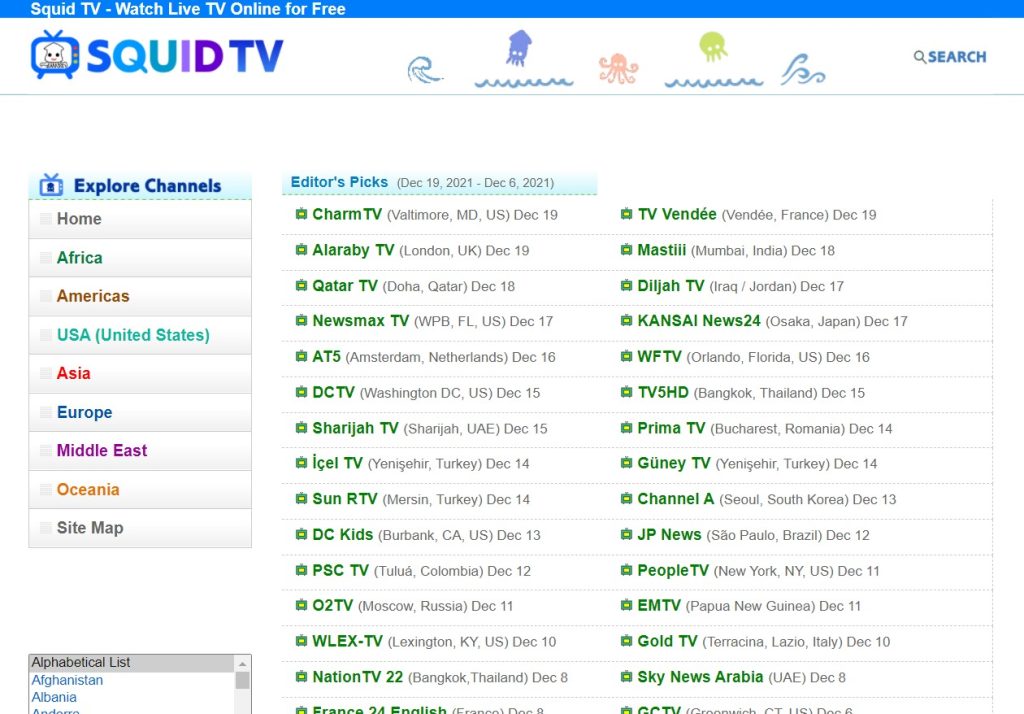Open the DC Kids Burbank link
This screenshot has height=714, width=1024.
pos(342,535)
